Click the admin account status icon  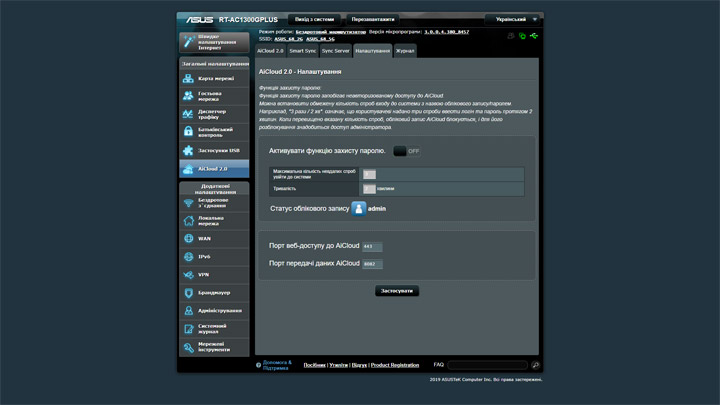tap(359, 208)
